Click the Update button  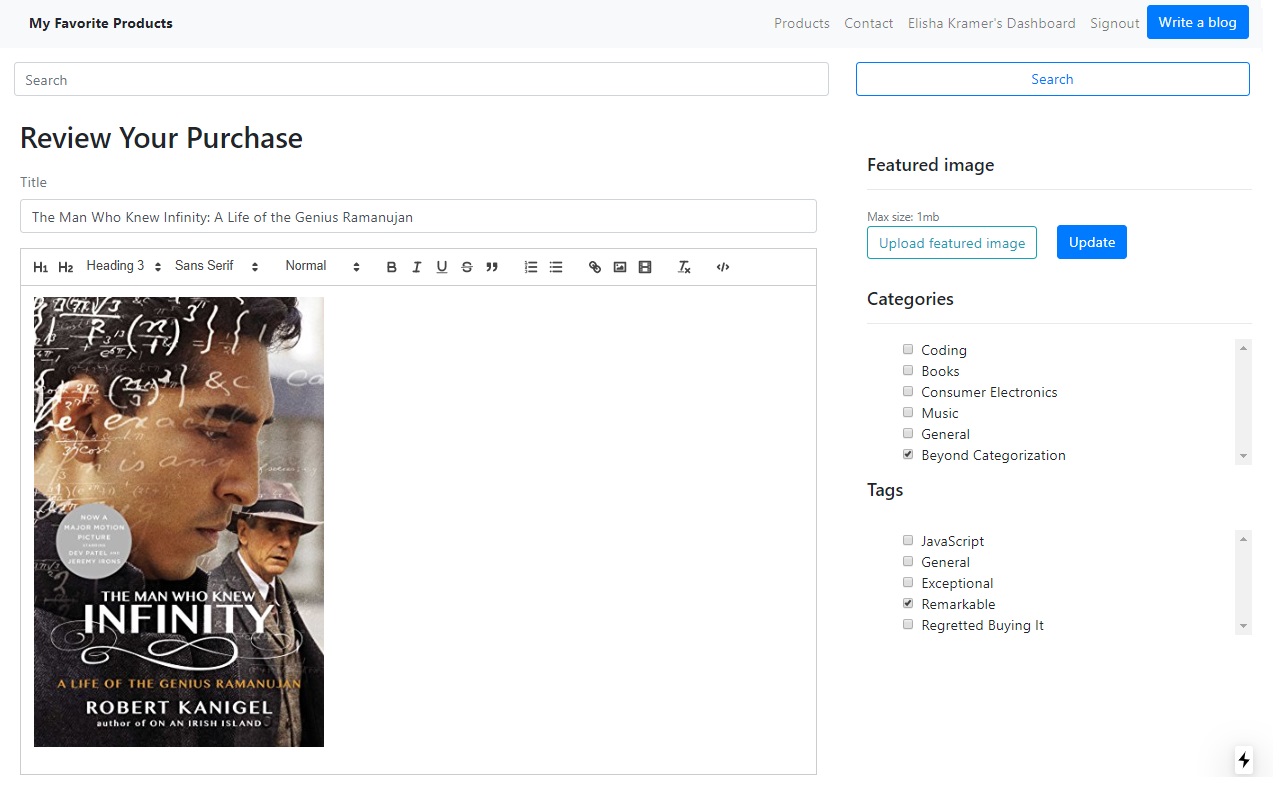coord(1092,242)
